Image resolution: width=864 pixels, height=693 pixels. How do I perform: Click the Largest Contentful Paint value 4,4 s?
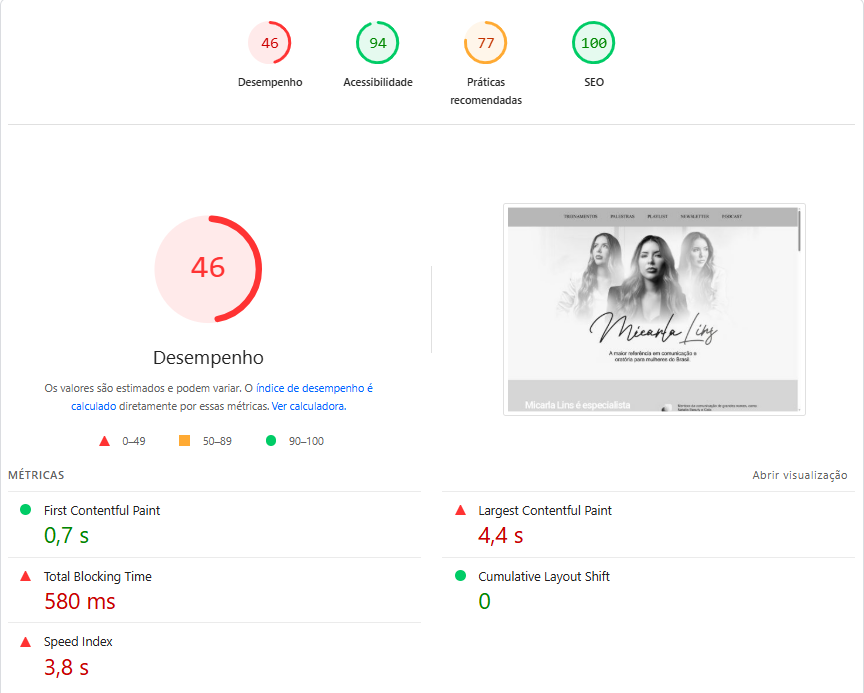pos(500,536)
